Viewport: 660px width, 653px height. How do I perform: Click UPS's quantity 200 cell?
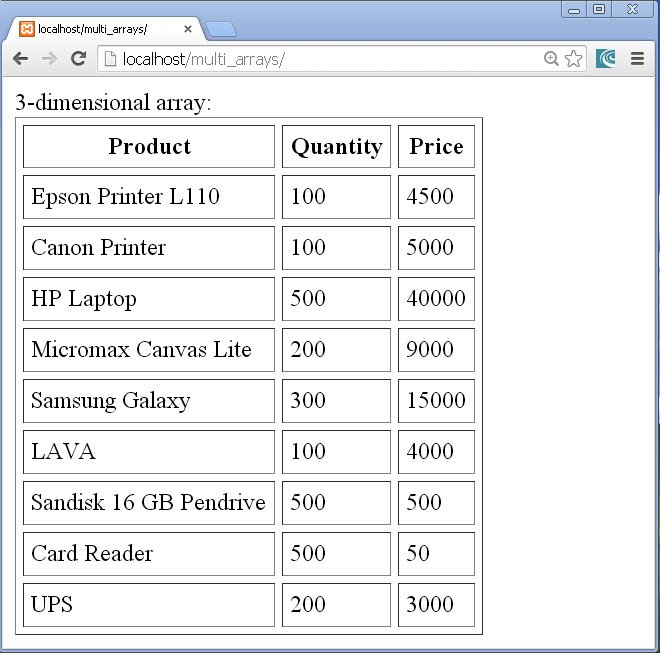point(336,605)
